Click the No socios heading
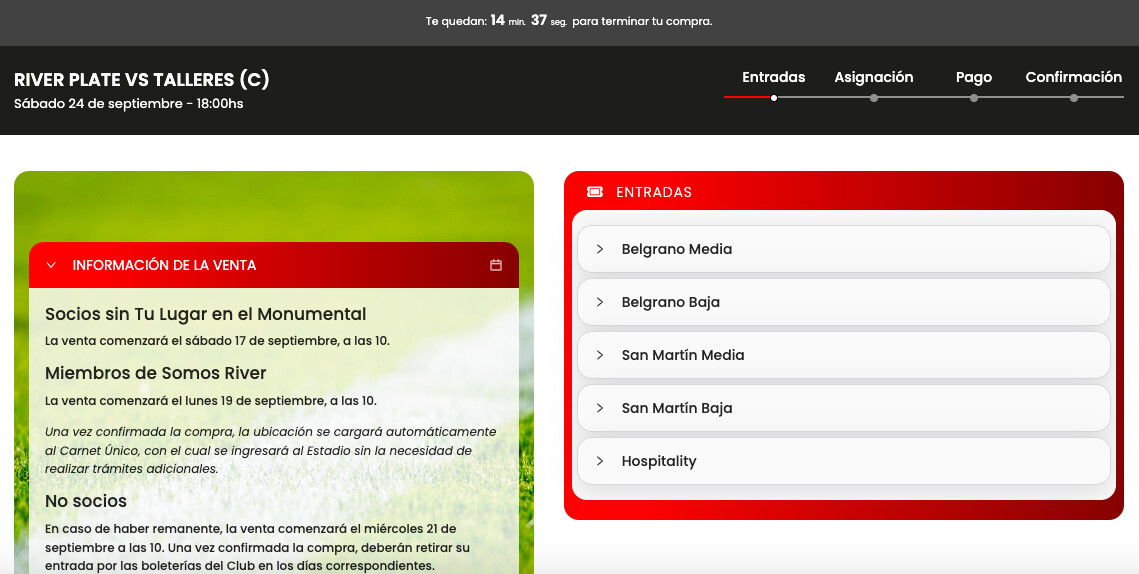1139x574 pixels. (86, 501)
